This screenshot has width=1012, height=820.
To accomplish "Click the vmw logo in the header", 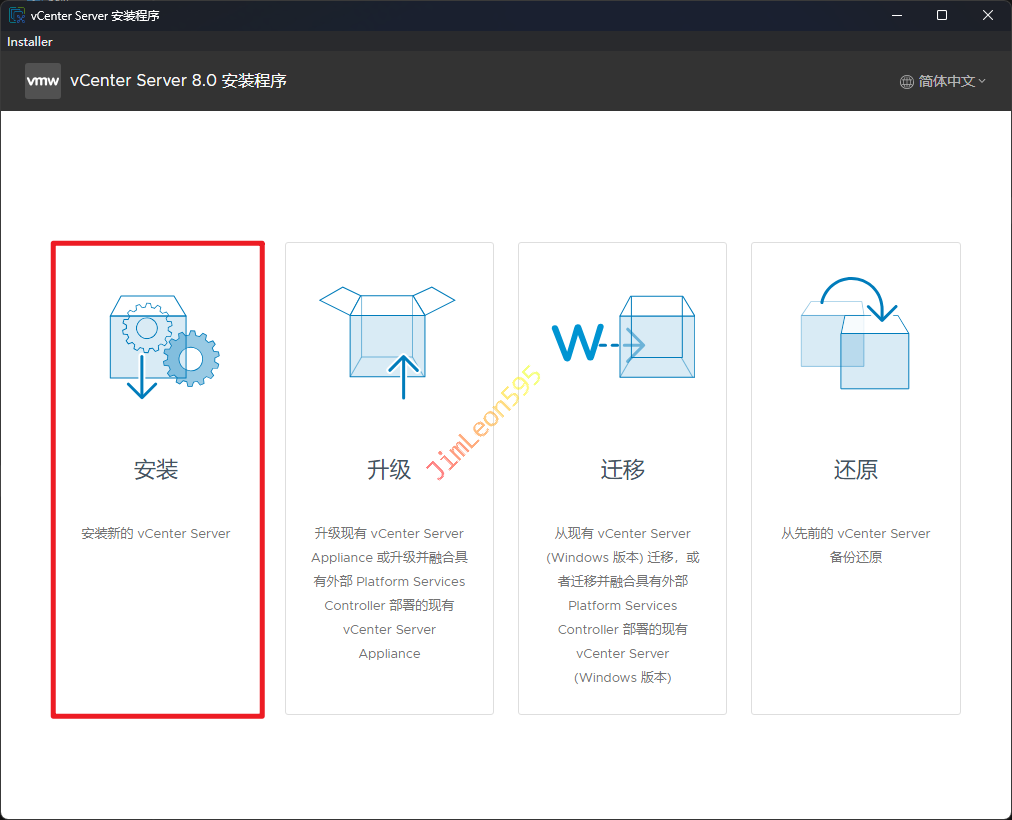I will click(x=43, y=81).
